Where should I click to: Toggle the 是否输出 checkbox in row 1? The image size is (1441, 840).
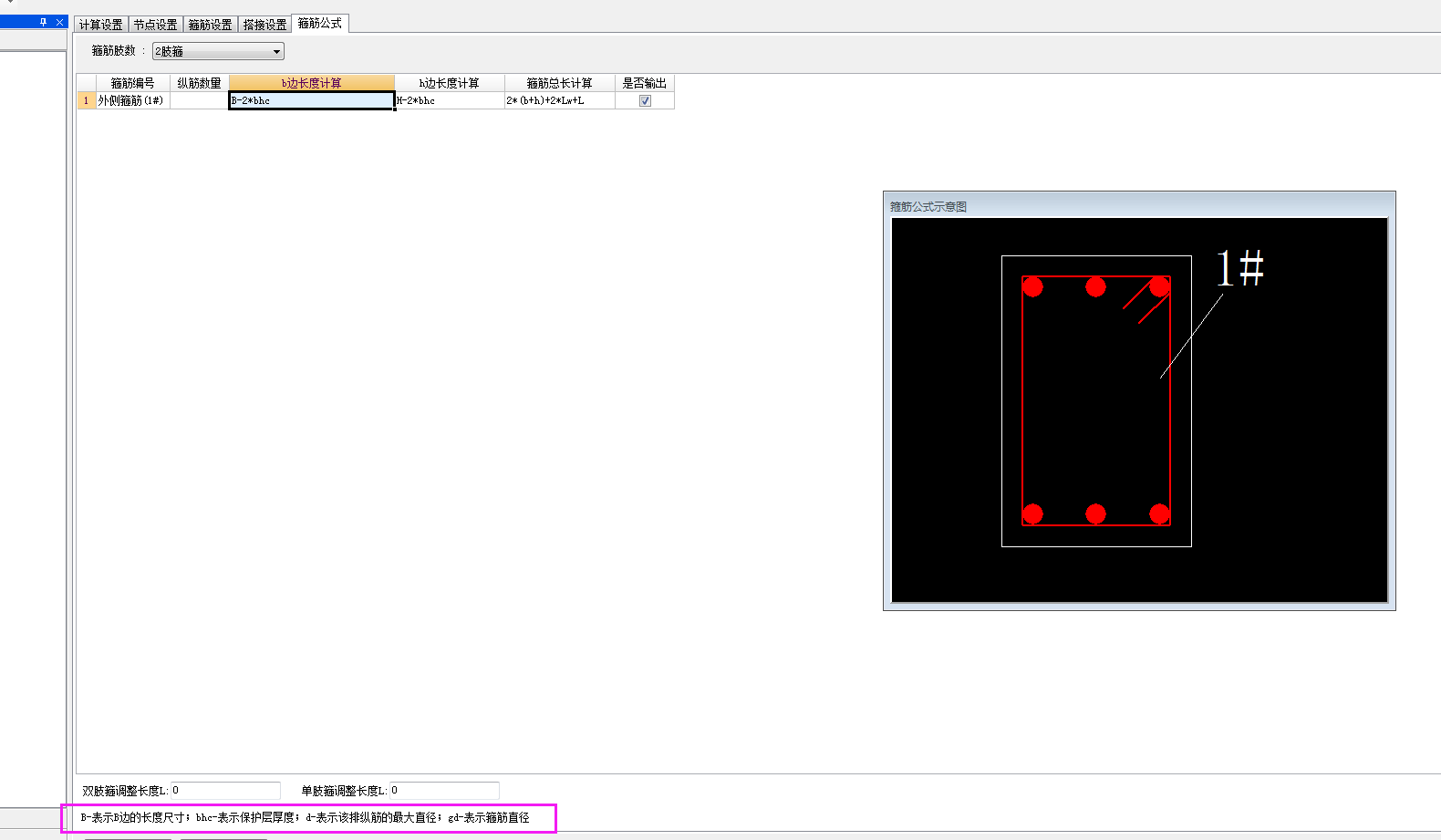pos(645,100)
